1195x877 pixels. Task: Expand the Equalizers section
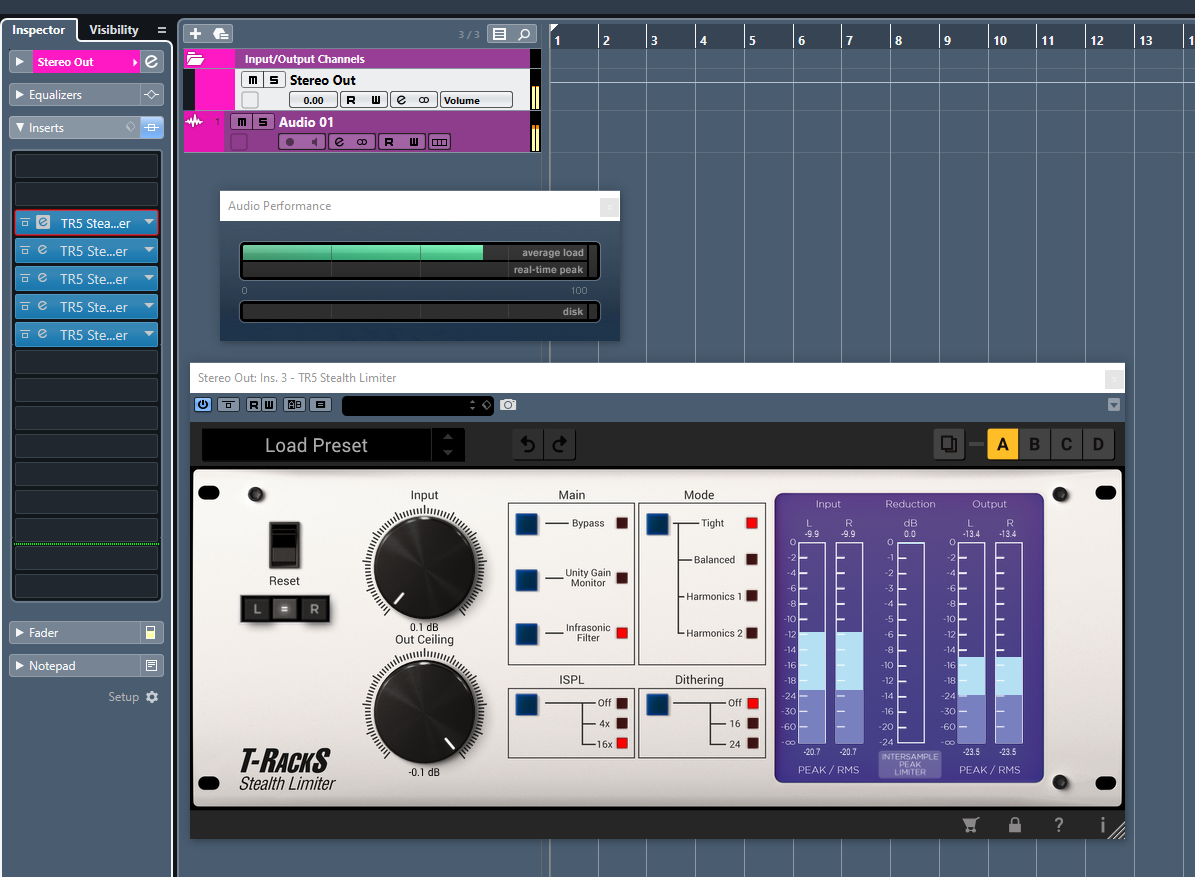point(20,94)
